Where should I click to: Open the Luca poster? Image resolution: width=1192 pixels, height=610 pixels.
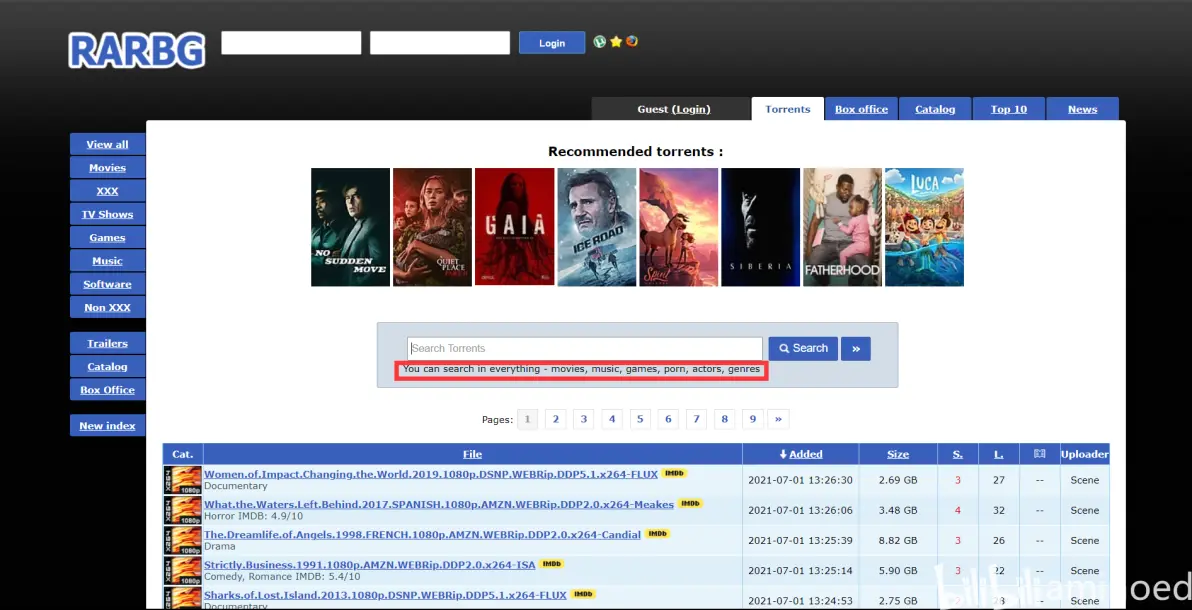[x=924, y=227]
